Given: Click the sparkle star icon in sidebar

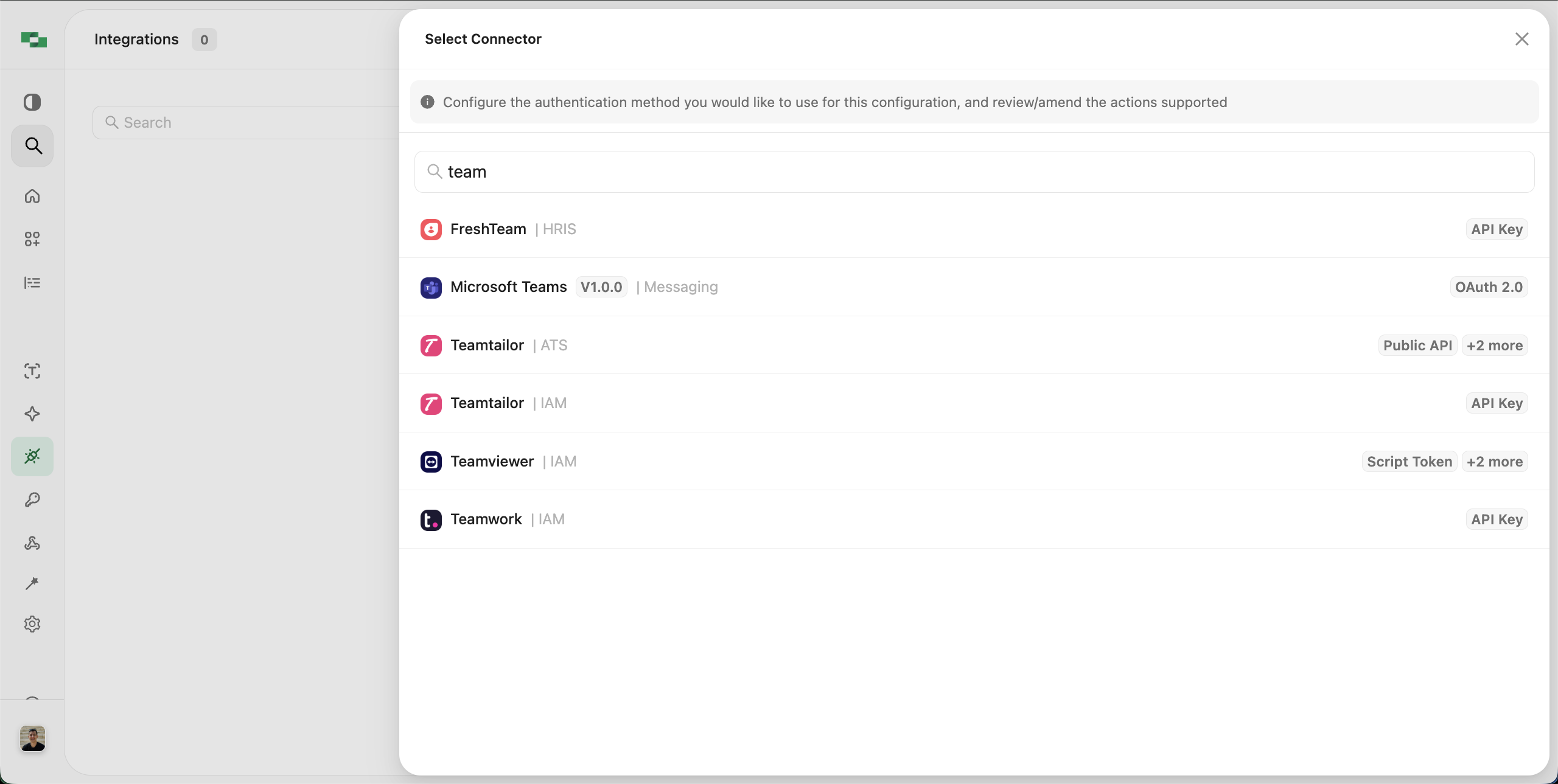Looking at the screenshot, I should point(32,414).
